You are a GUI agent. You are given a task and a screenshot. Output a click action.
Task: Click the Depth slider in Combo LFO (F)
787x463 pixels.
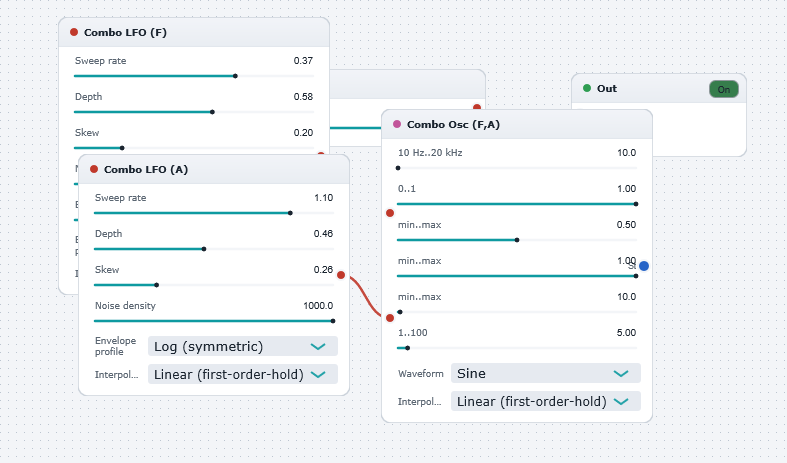[194, 112]
